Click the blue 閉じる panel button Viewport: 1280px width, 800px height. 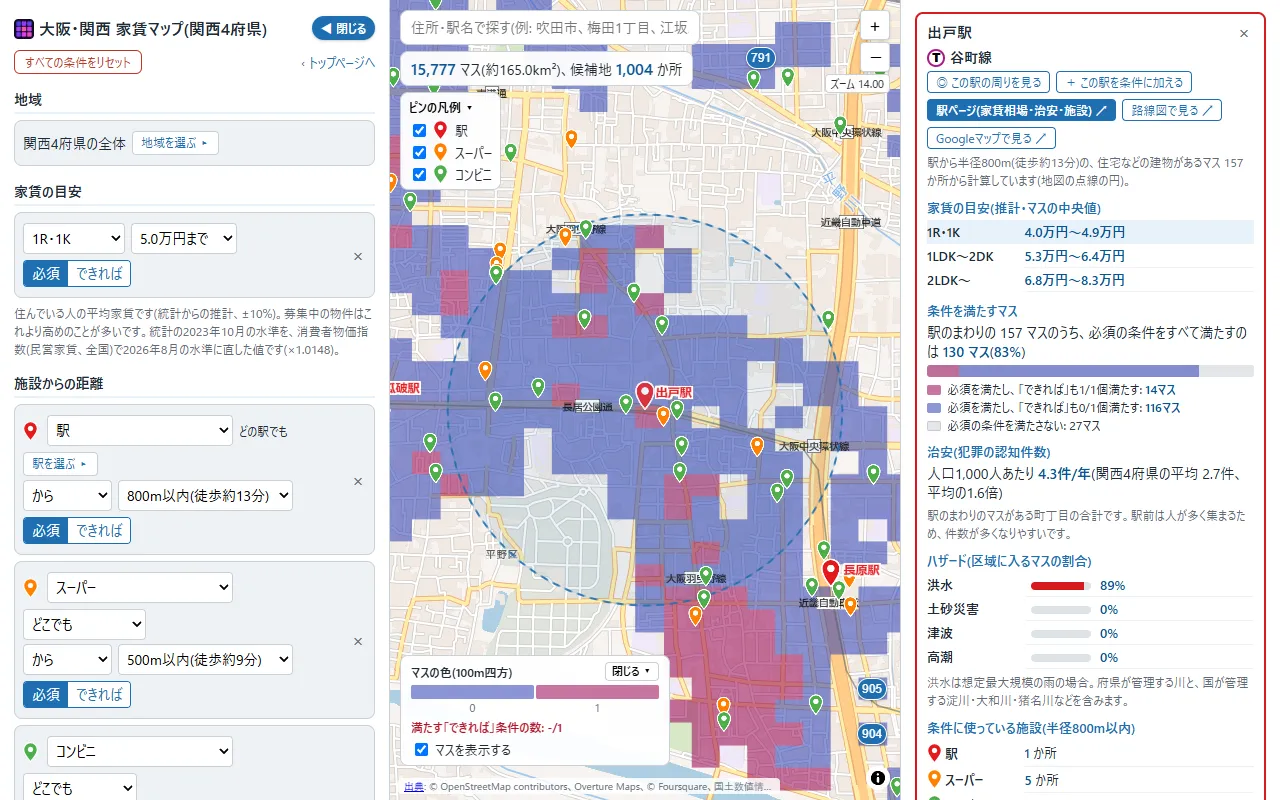click(343, 28)
